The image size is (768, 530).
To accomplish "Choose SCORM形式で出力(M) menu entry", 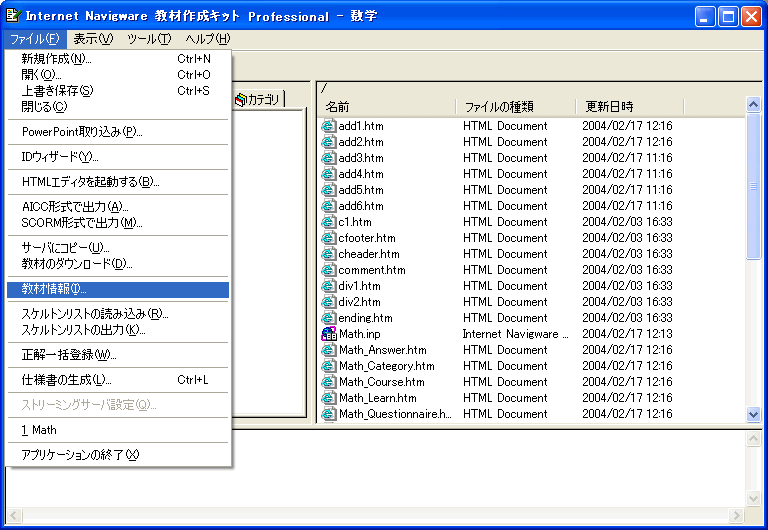I will [x=118, y=223].
